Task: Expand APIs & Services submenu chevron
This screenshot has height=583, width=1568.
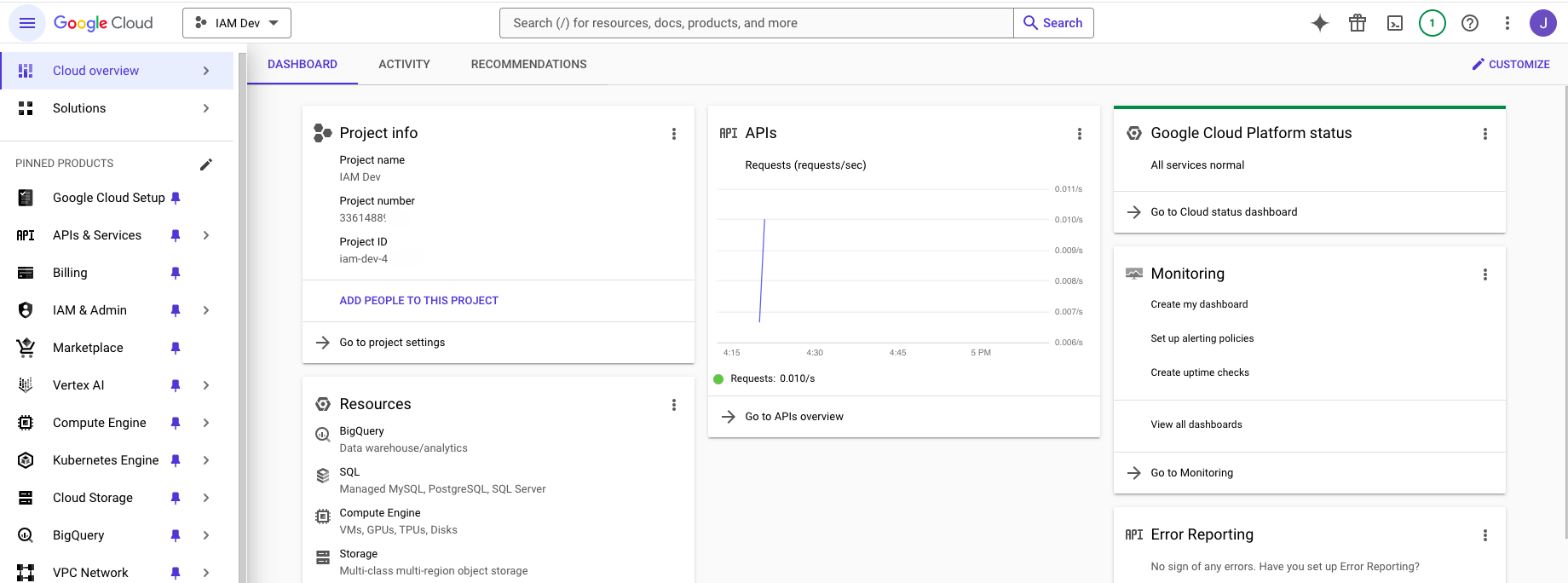Action: pyautogui.click(x=206, y=235)
